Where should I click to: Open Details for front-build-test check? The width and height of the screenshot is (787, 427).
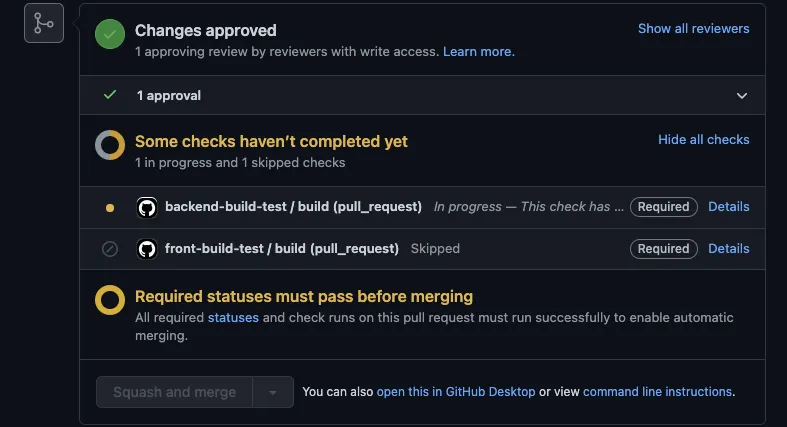click(x=728, y=249)
